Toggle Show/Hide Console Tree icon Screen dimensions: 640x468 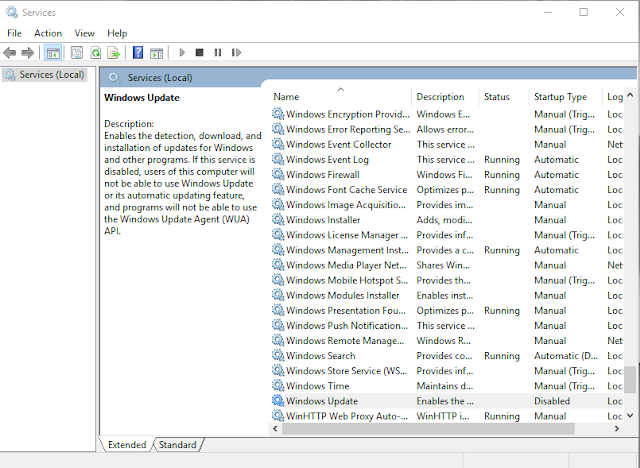click(x=53, y=53)
